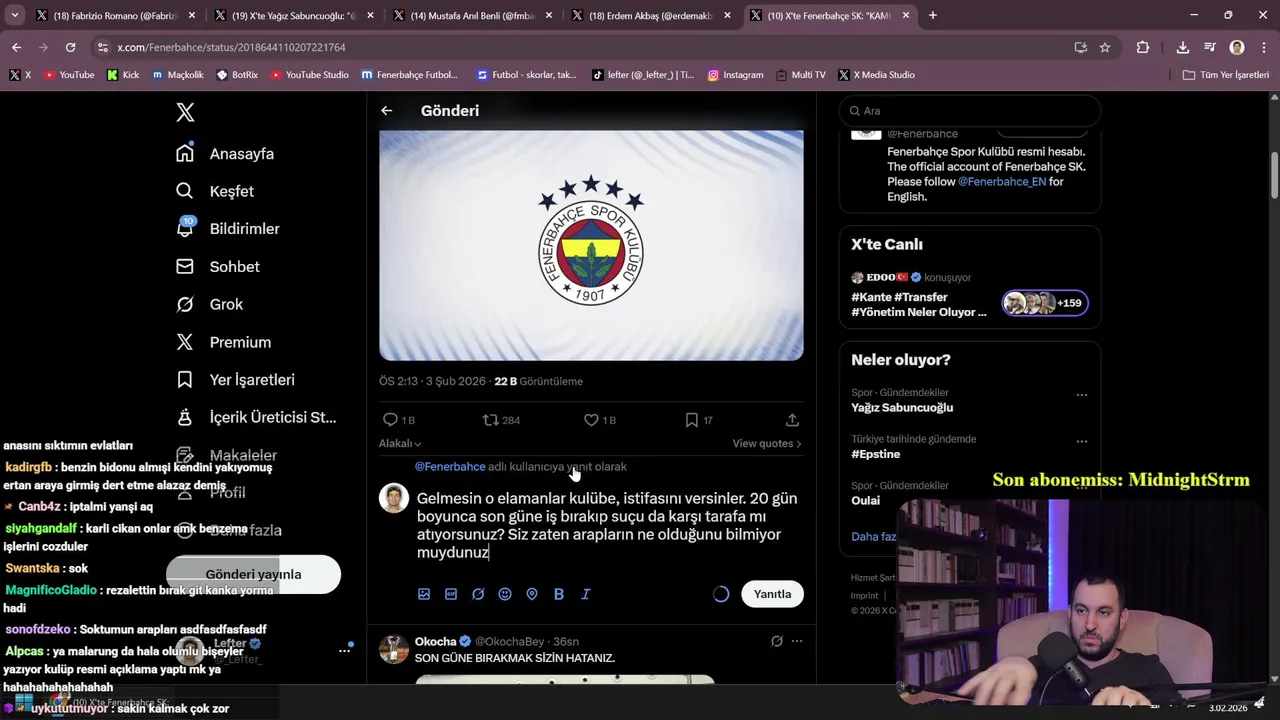The height and width of the screenshot is (720, 1280).
Task: Add image to reply
Action: 424,594
